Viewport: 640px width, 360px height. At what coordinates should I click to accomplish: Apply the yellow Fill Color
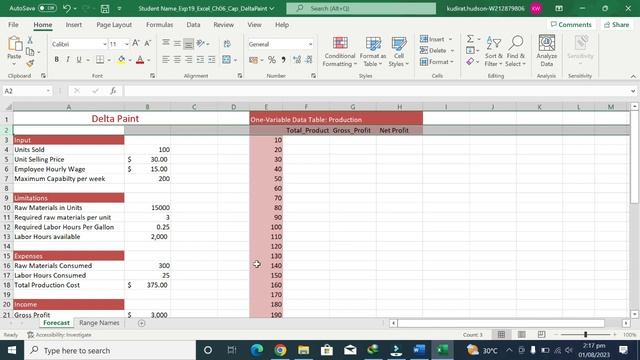(x=121, y=60)
